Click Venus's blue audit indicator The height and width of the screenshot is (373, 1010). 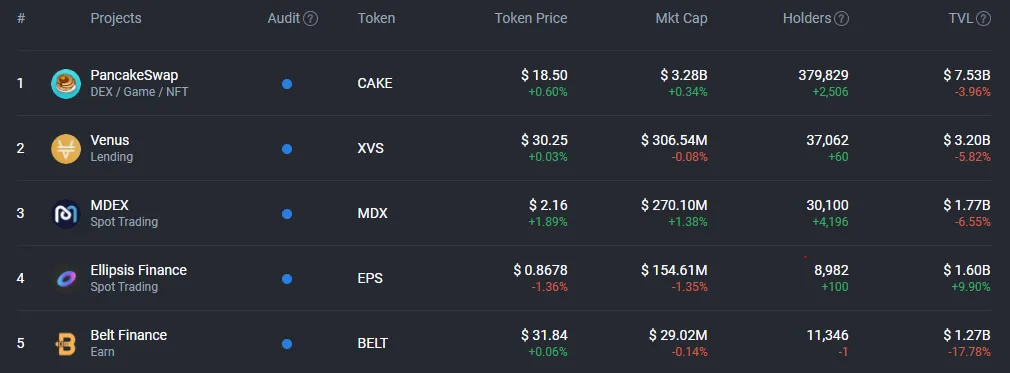point(287,149)
